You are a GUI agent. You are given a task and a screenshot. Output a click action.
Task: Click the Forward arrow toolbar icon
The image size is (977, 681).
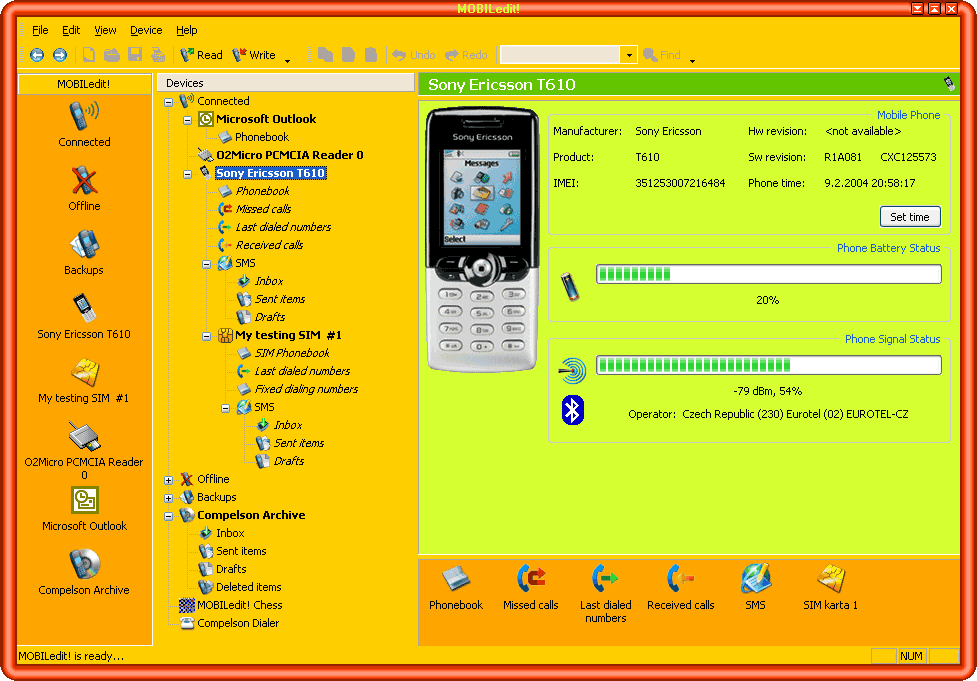pos(60,55)
